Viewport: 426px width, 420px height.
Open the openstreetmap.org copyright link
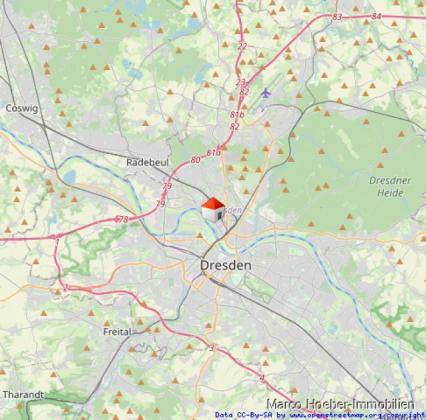tap(352, 415)
